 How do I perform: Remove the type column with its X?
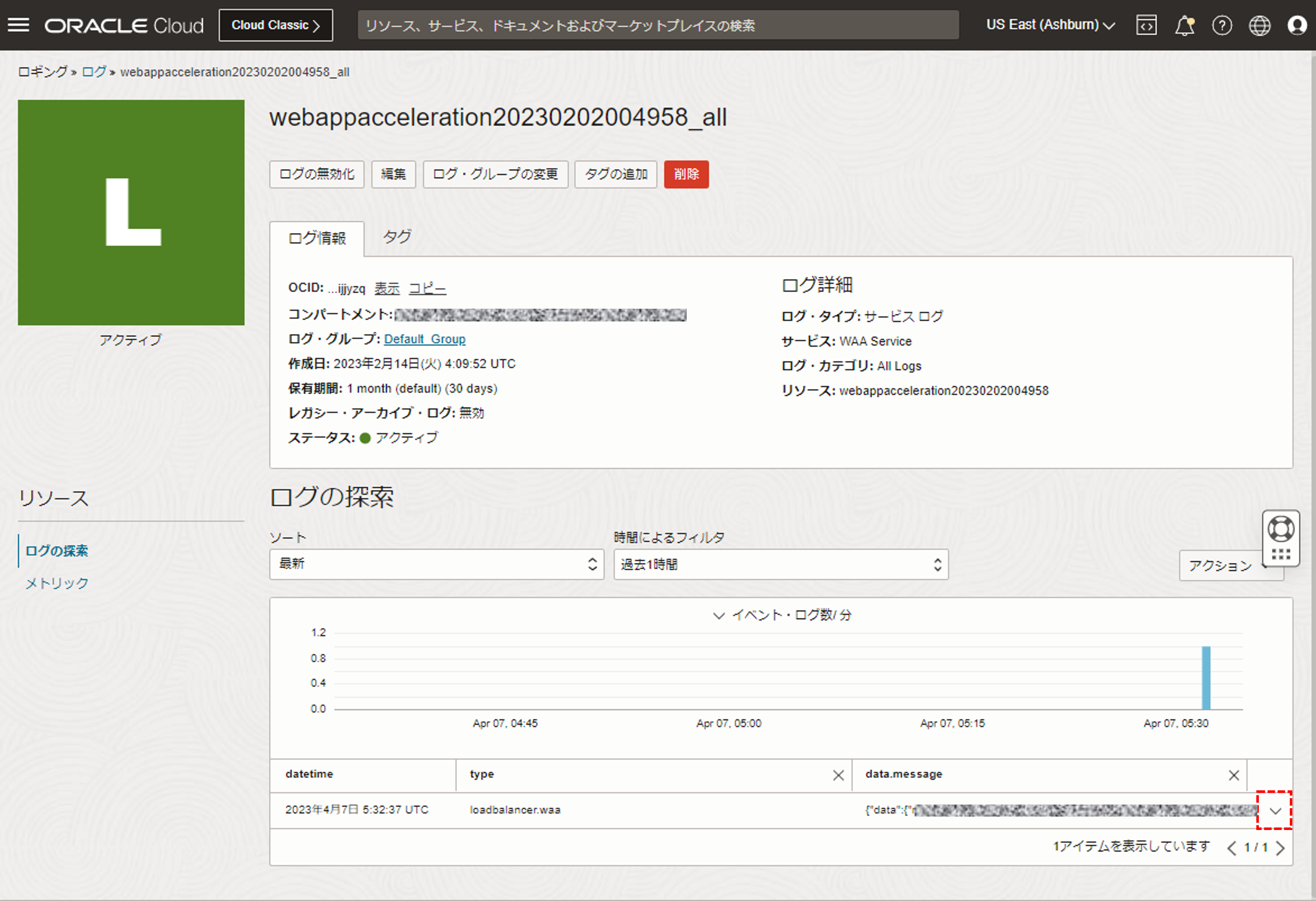pyautogui.click(x=838, y=775)
